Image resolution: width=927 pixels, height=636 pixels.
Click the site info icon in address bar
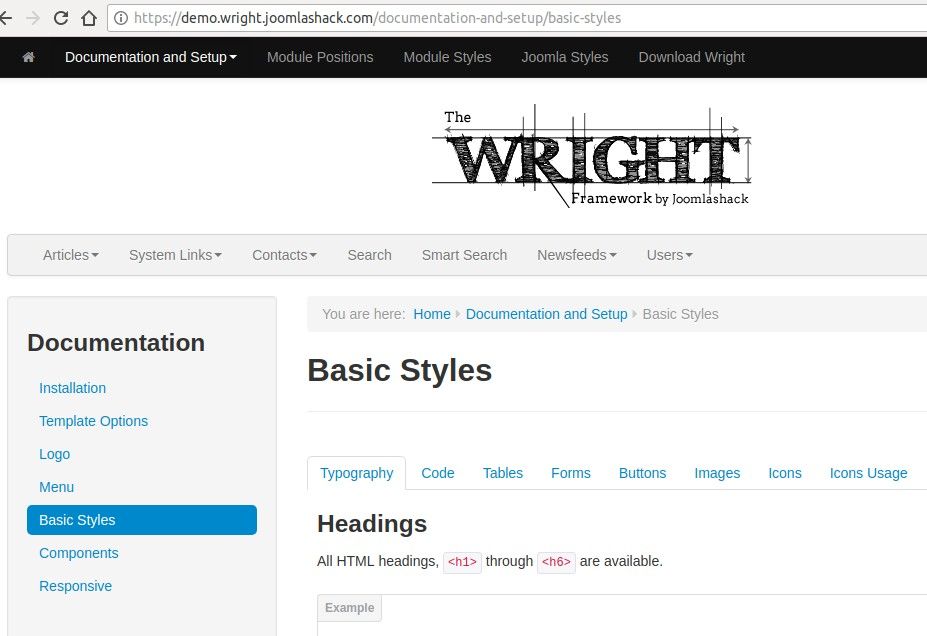(121, 18)
